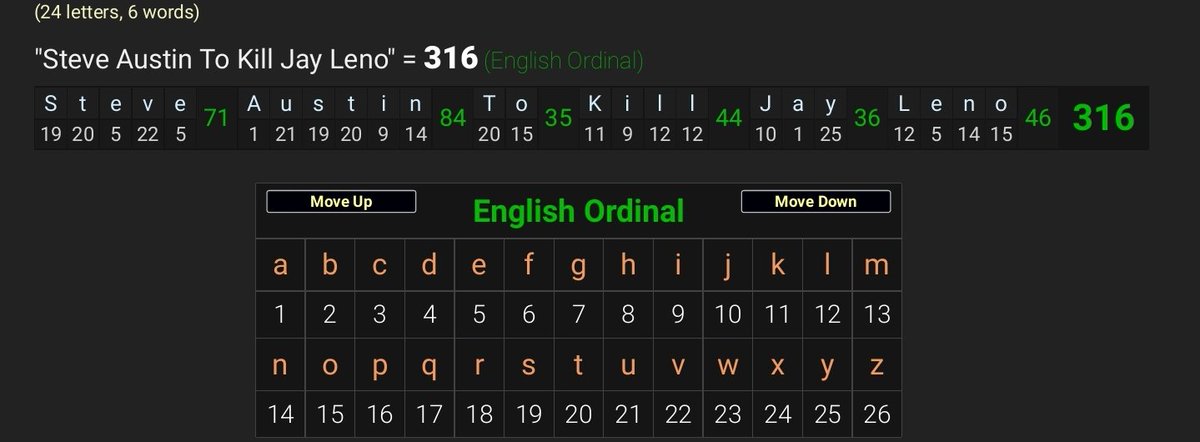The height and width of the screenshot is (442, 1200).
Task: Click value 26 under letter z
Action: [877, 414]
